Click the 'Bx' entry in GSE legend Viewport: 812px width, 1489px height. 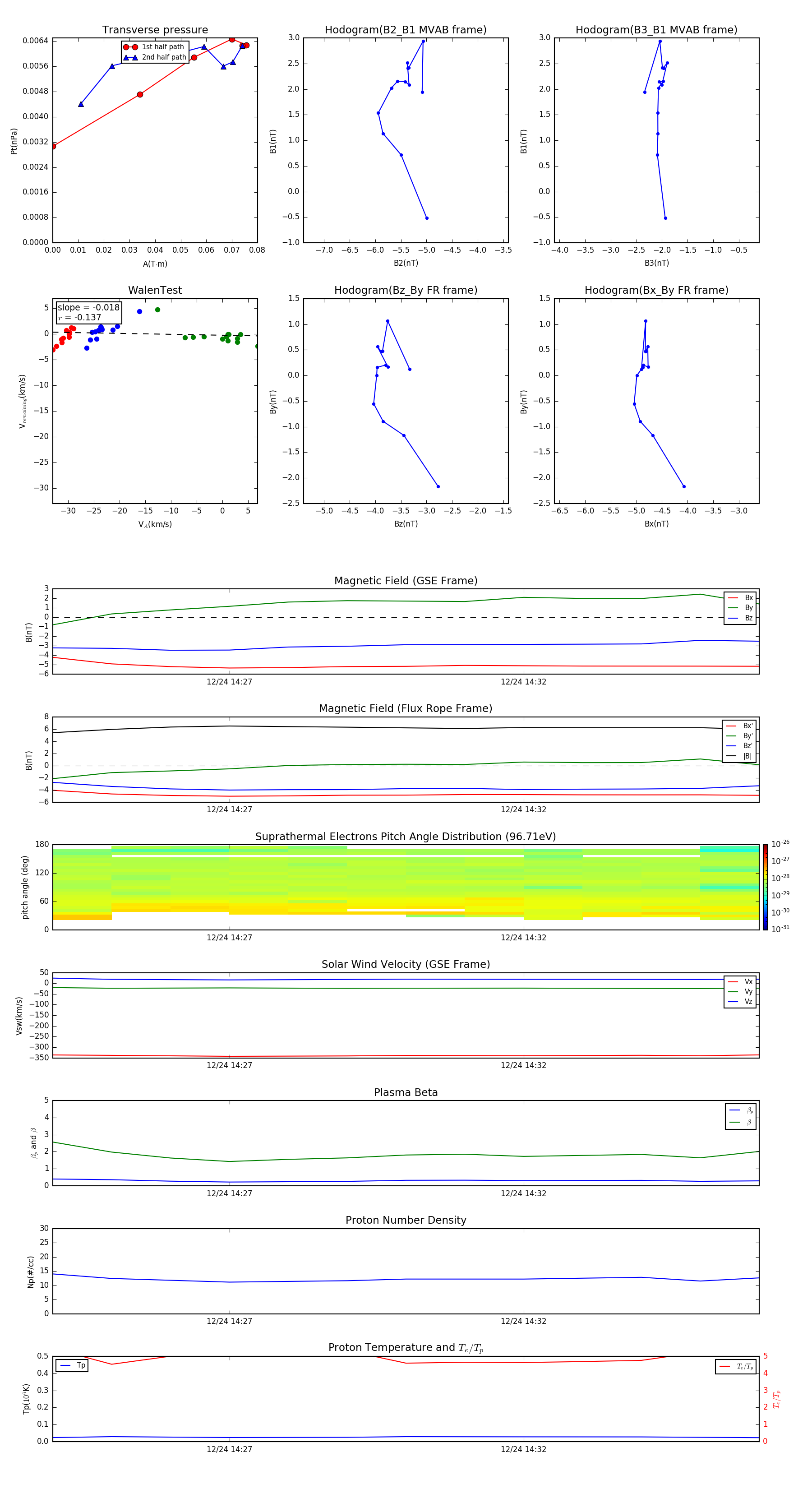click(740, 598)
